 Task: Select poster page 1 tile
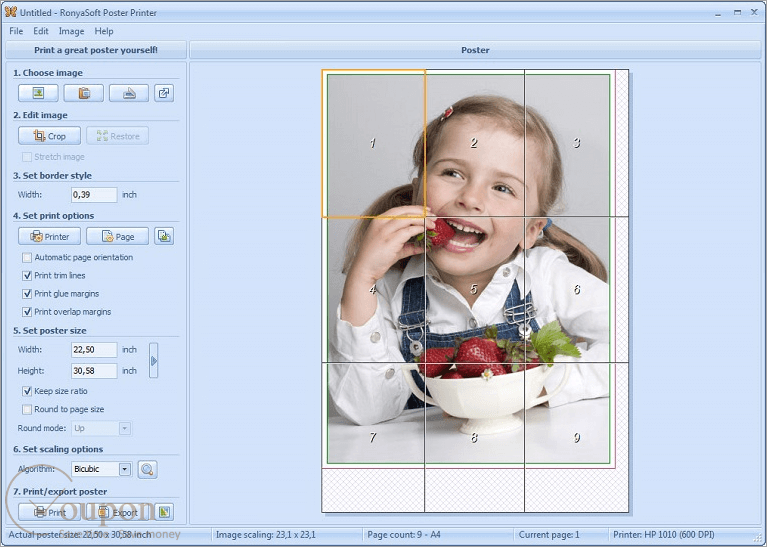pyautogui.click(x=373, y=143)
